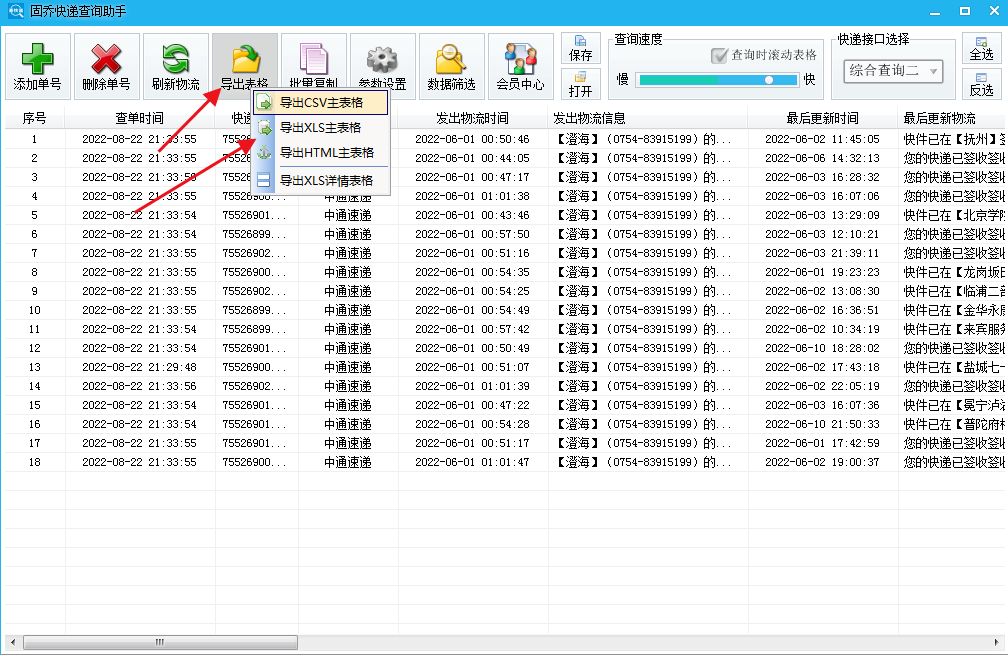Select the 添加单号 tool to add tracking numbers
The image size is (1008, 656).
coord(36,63)
